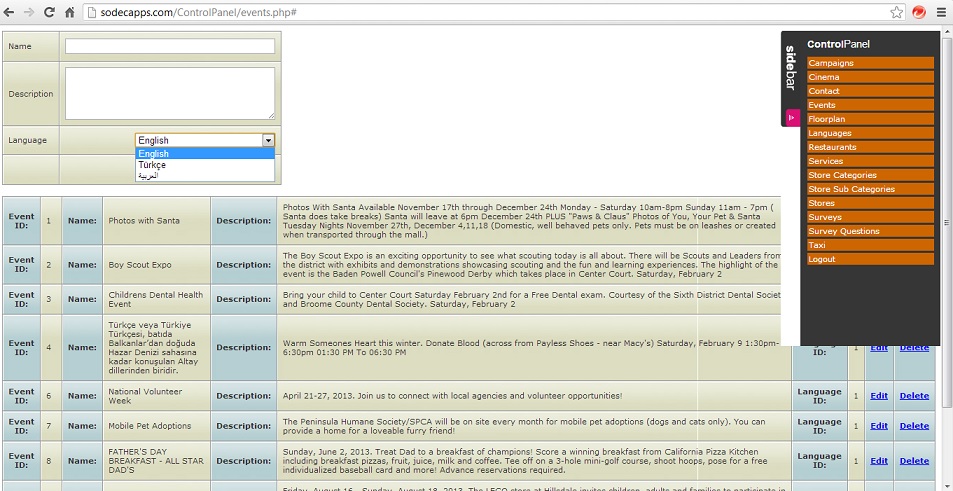Edit the Mobile Pet Adoptions event
The height and width of the screenshot is (491, 953).
coord(878,426)
